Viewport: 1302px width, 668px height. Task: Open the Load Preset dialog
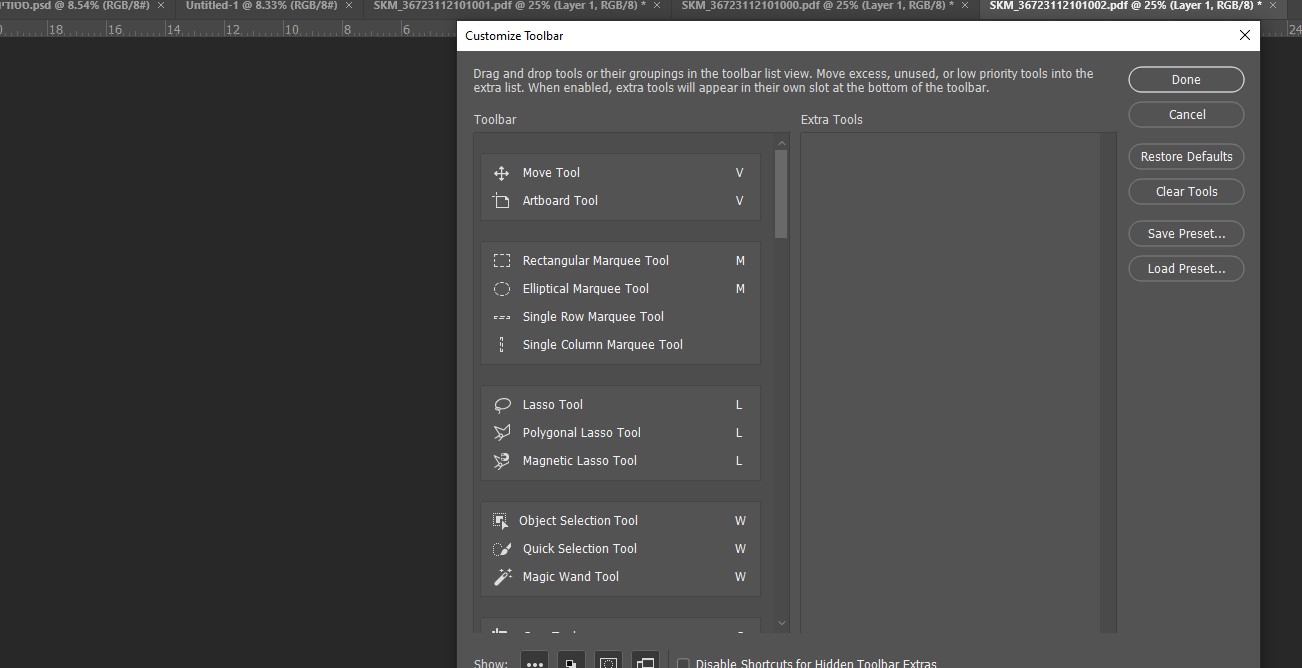tap(1186, 269)
